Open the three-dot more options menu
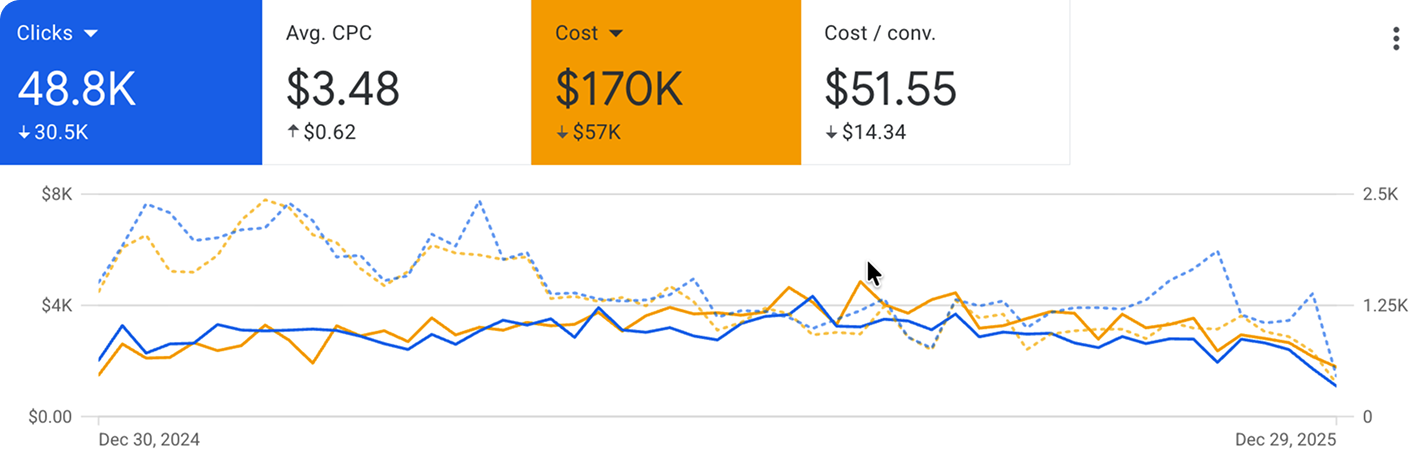Screen dimensions: 1422x465 pyautogui.click(x=1396, y=39)
